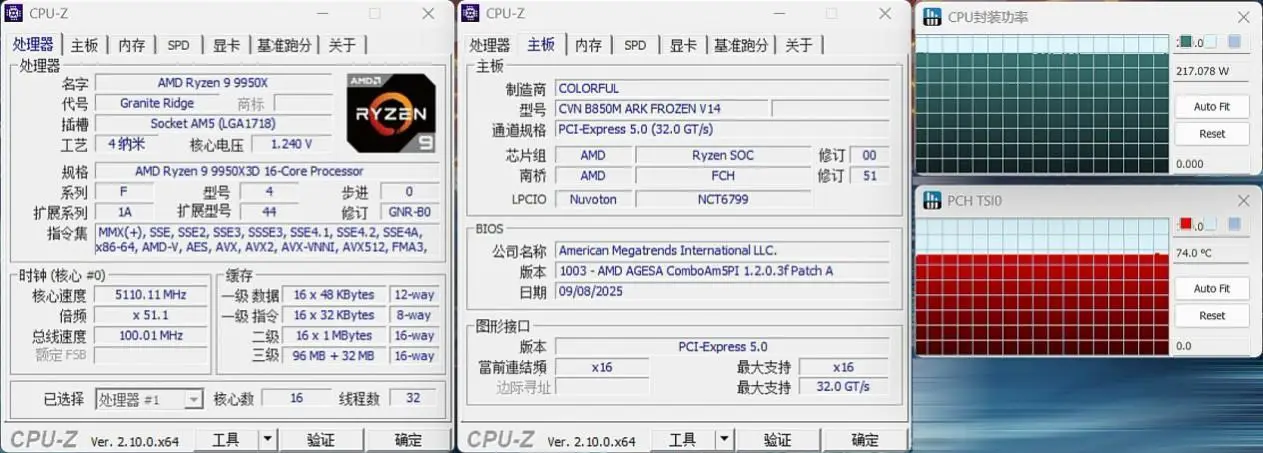Click the 总线速度 value 100.01 MHz
This screenshot has height=453, width=1263.
coord(152,335)
